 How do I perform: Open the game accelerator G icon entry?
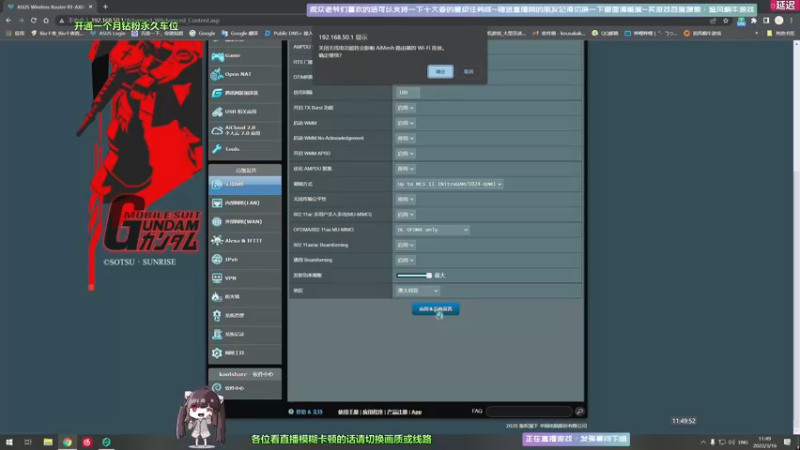tap(245, 93)
